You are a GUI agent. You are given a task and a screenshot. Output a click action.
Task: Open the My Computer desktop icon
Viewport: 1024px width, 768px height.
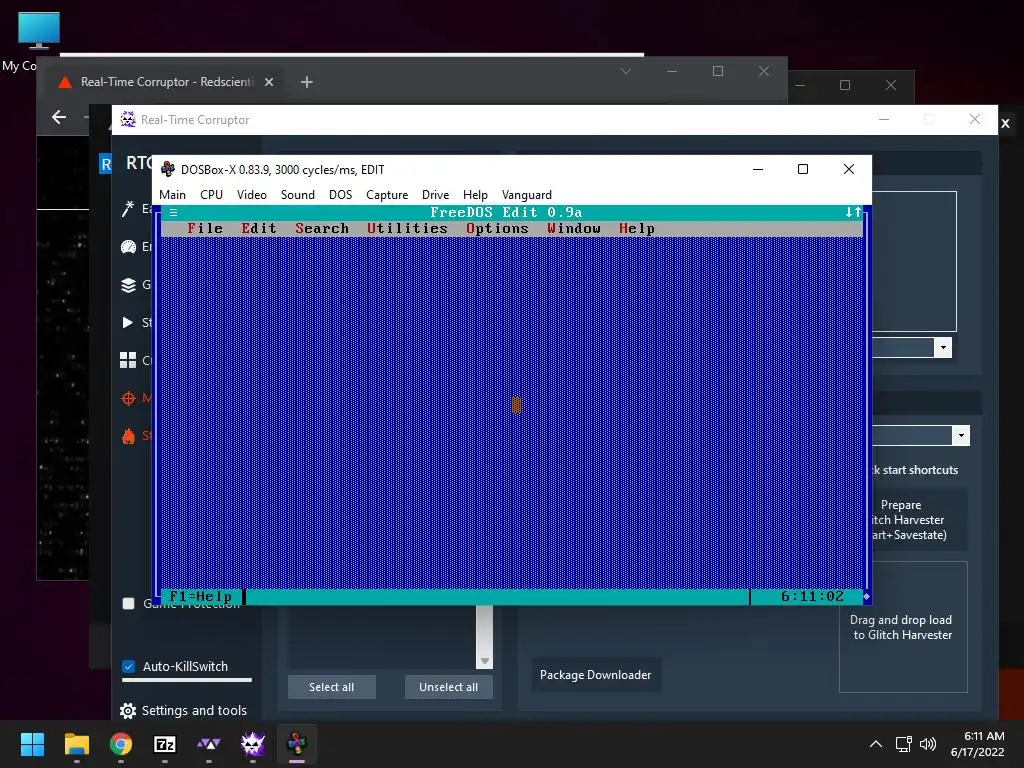[x=39, y=31]
